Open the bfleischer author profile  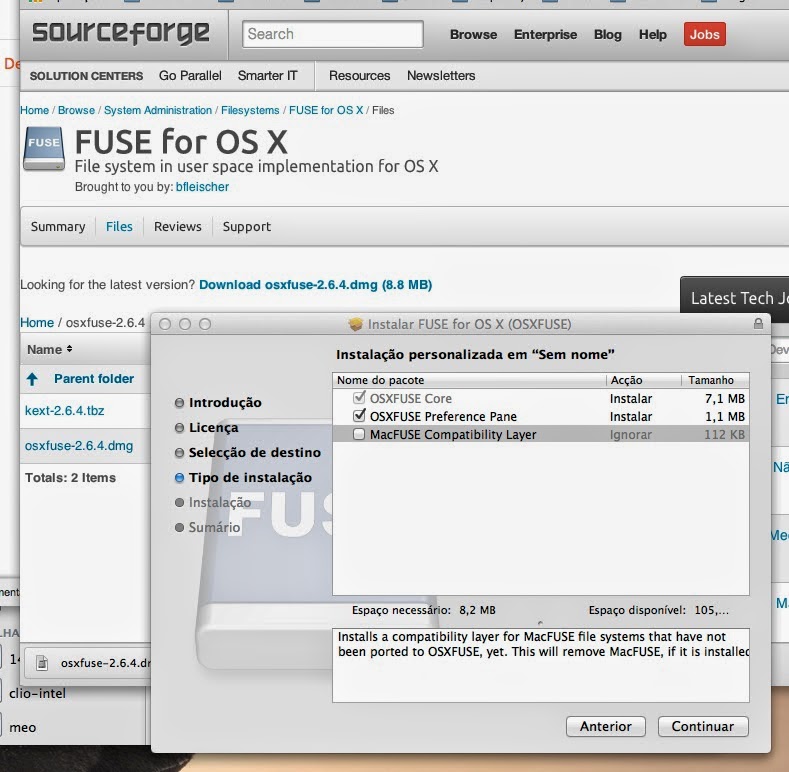(202, 187)
